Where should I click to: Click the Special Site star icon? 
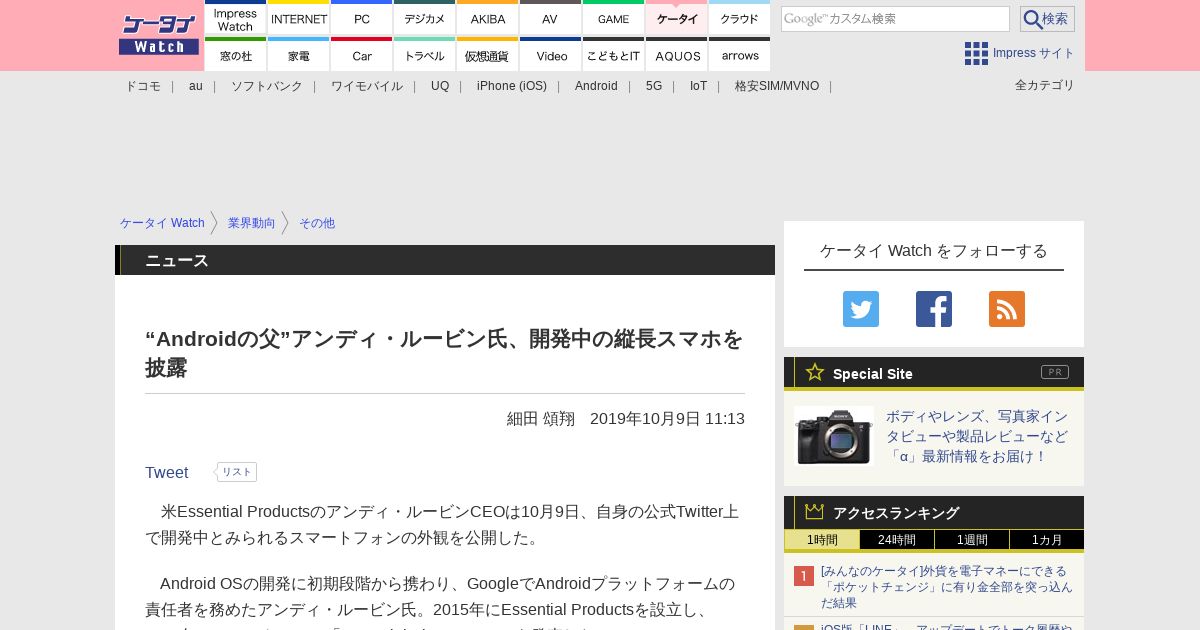tap(815, 372)
